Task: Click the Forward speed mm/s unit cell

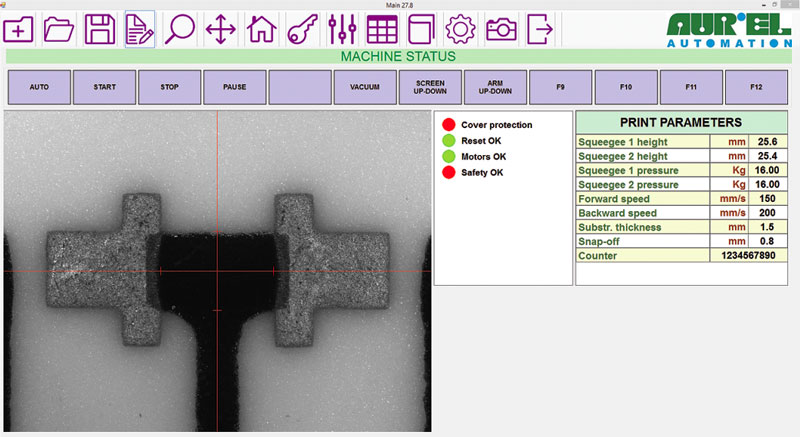Action: click(729, 199)
